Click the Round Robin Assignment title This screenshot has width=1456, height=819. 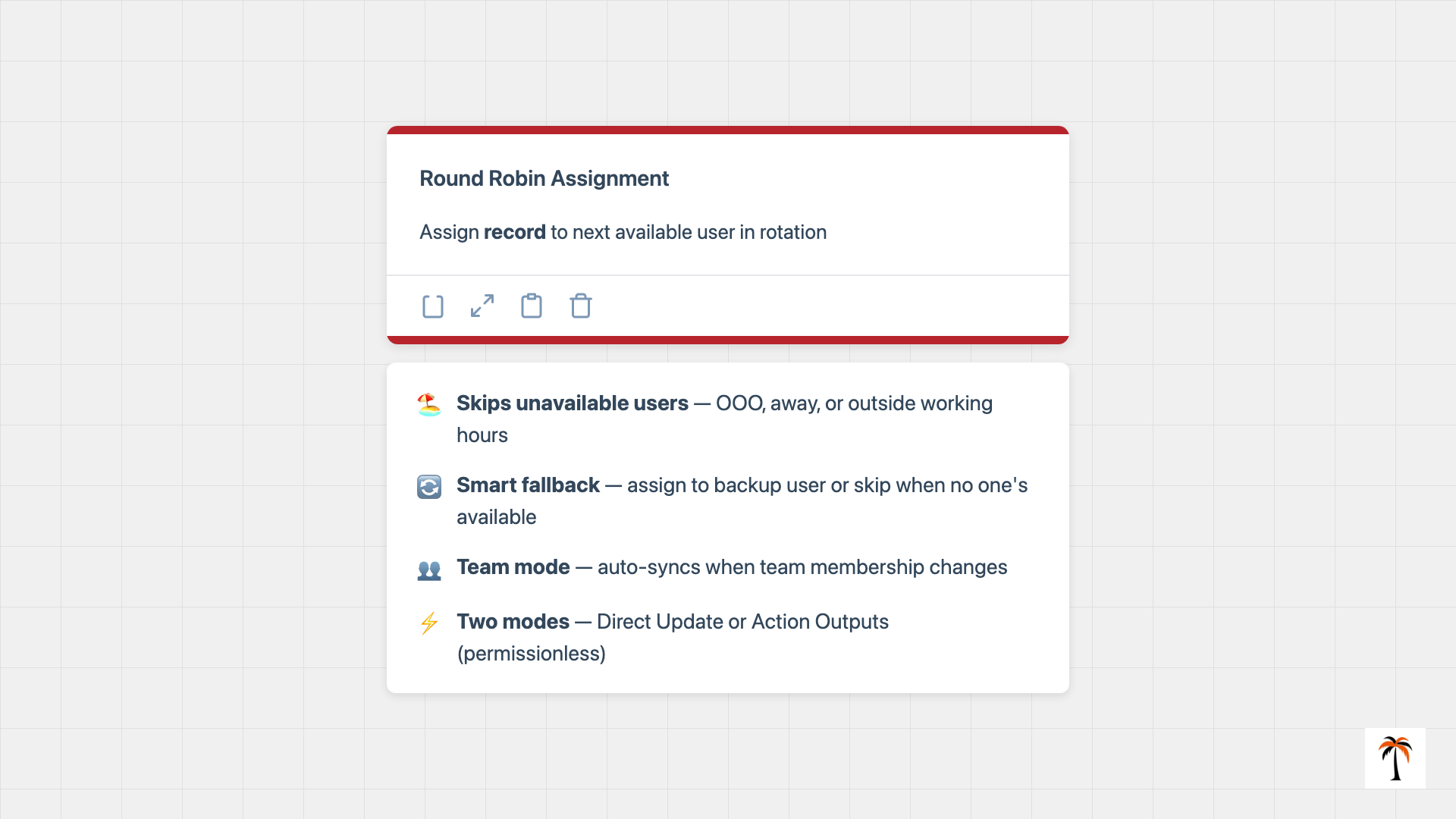544,179
